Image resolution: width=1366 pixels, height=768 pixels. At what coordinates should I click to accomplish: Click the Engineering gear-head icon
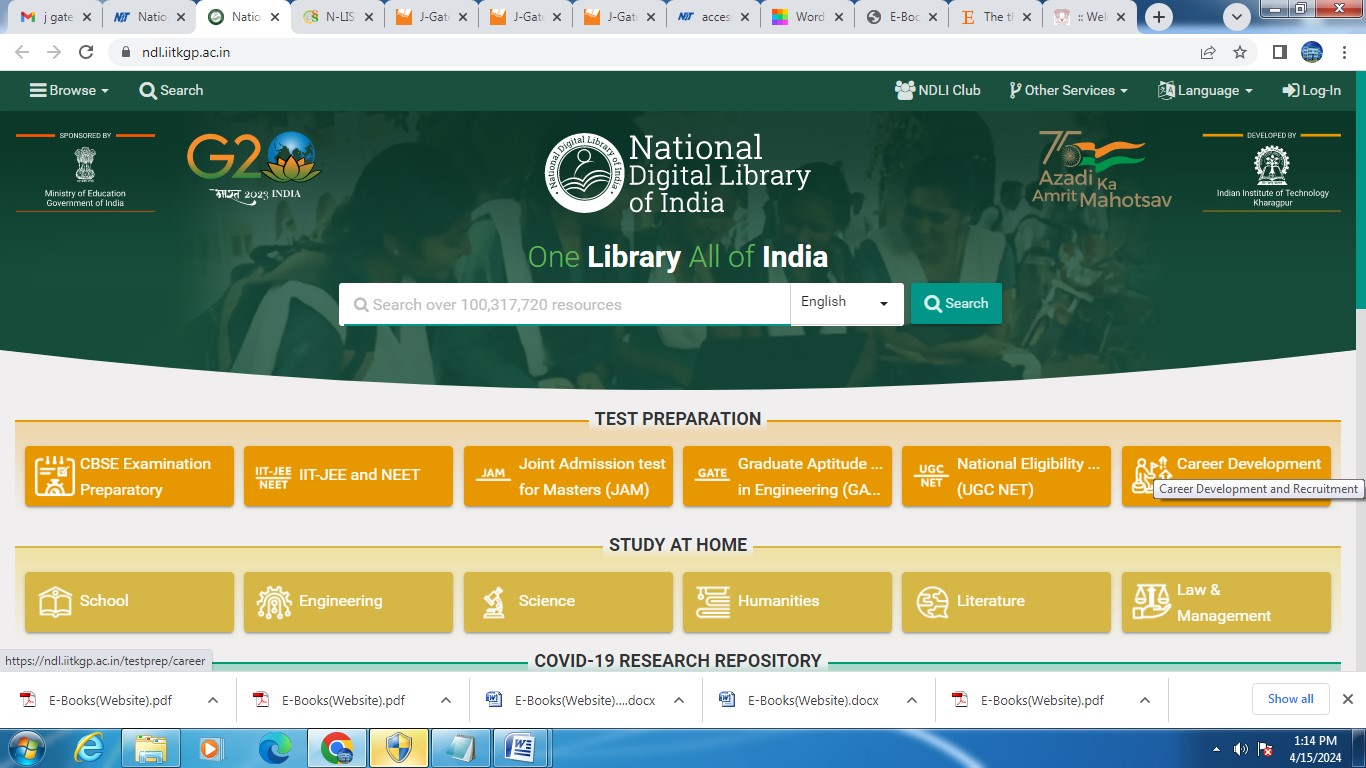pyautogui.click(x=273, y=602)
